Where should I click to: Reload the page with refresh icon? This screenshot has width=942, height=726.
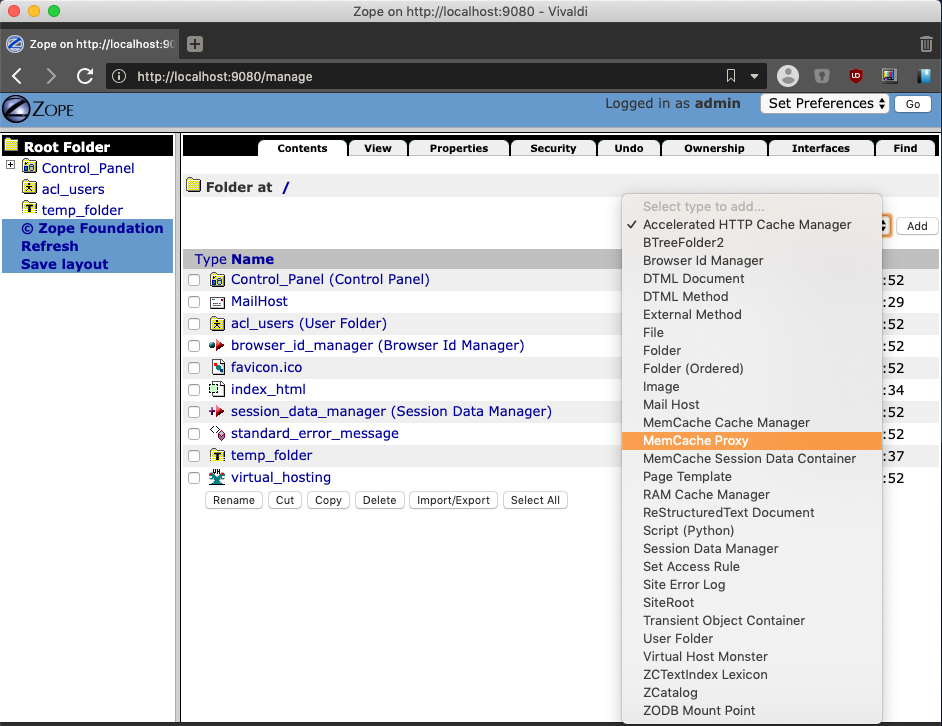point(85,76)
